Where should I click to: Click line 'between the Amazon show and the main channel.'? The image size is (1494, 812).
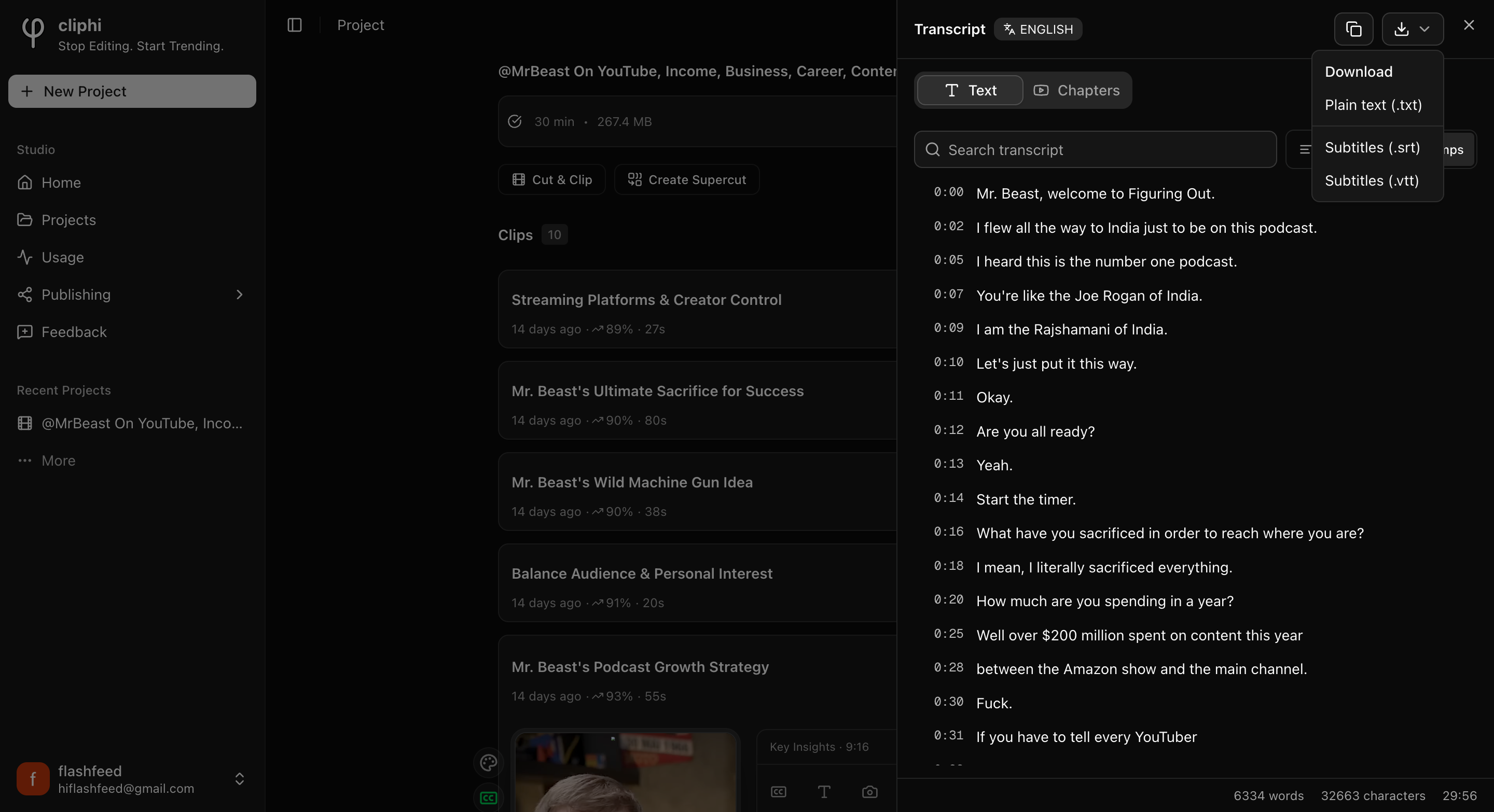1141,669
